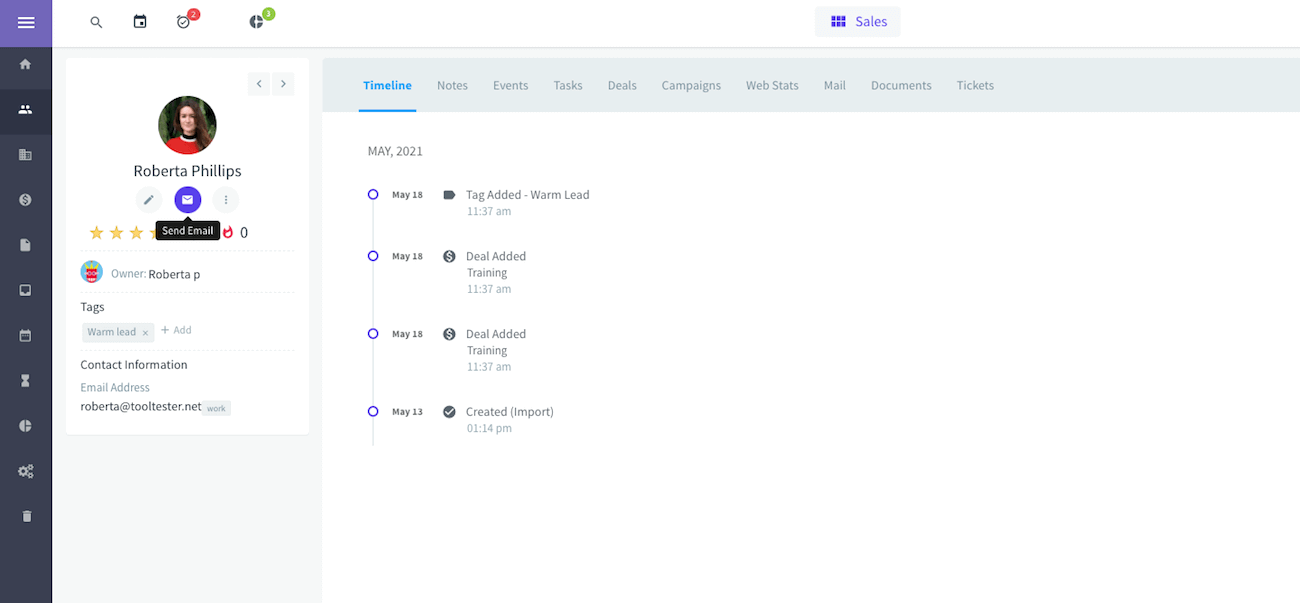Screen dimensions: 1300x603
Task: Open Companies building sidebar icon
Action: pos(26,155)
